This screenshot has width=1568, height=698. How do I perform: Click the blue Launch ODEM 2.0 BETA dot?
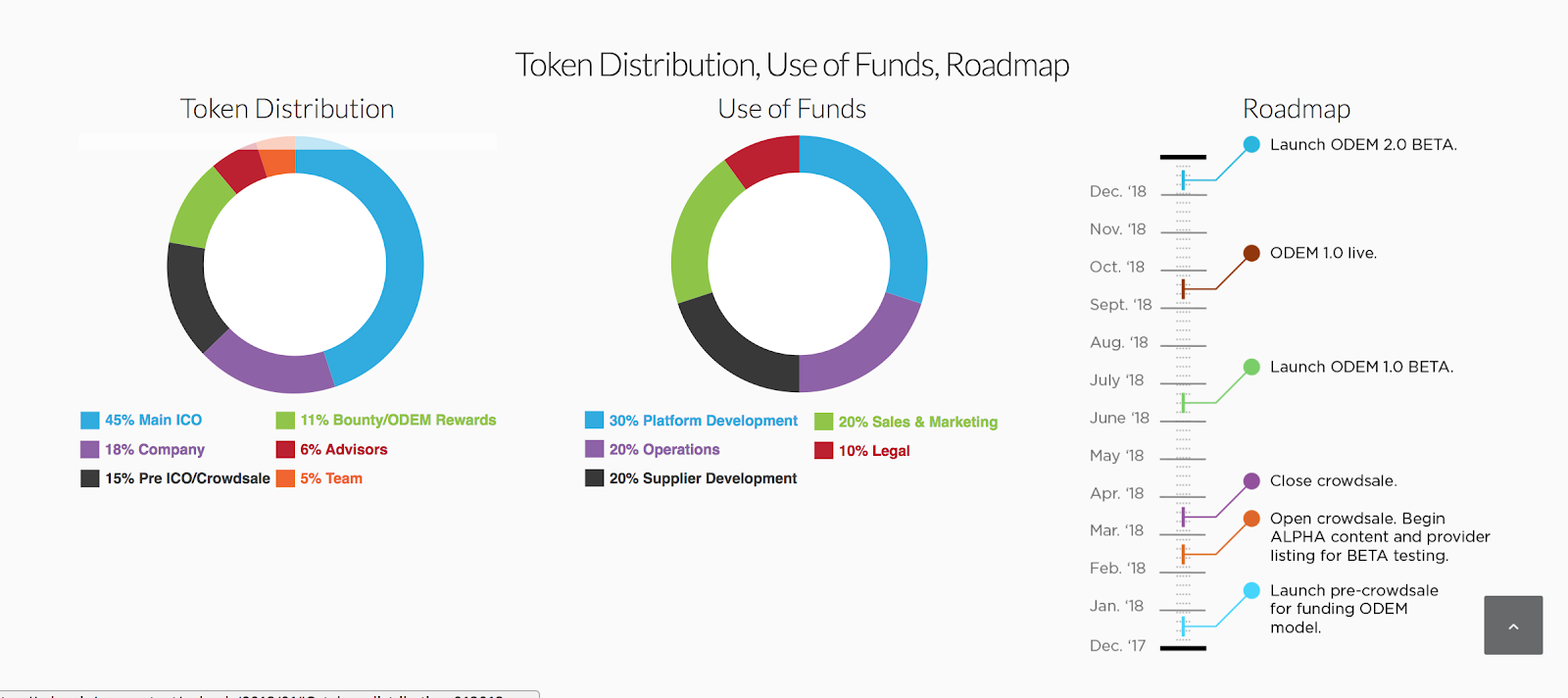[1251, 144]
